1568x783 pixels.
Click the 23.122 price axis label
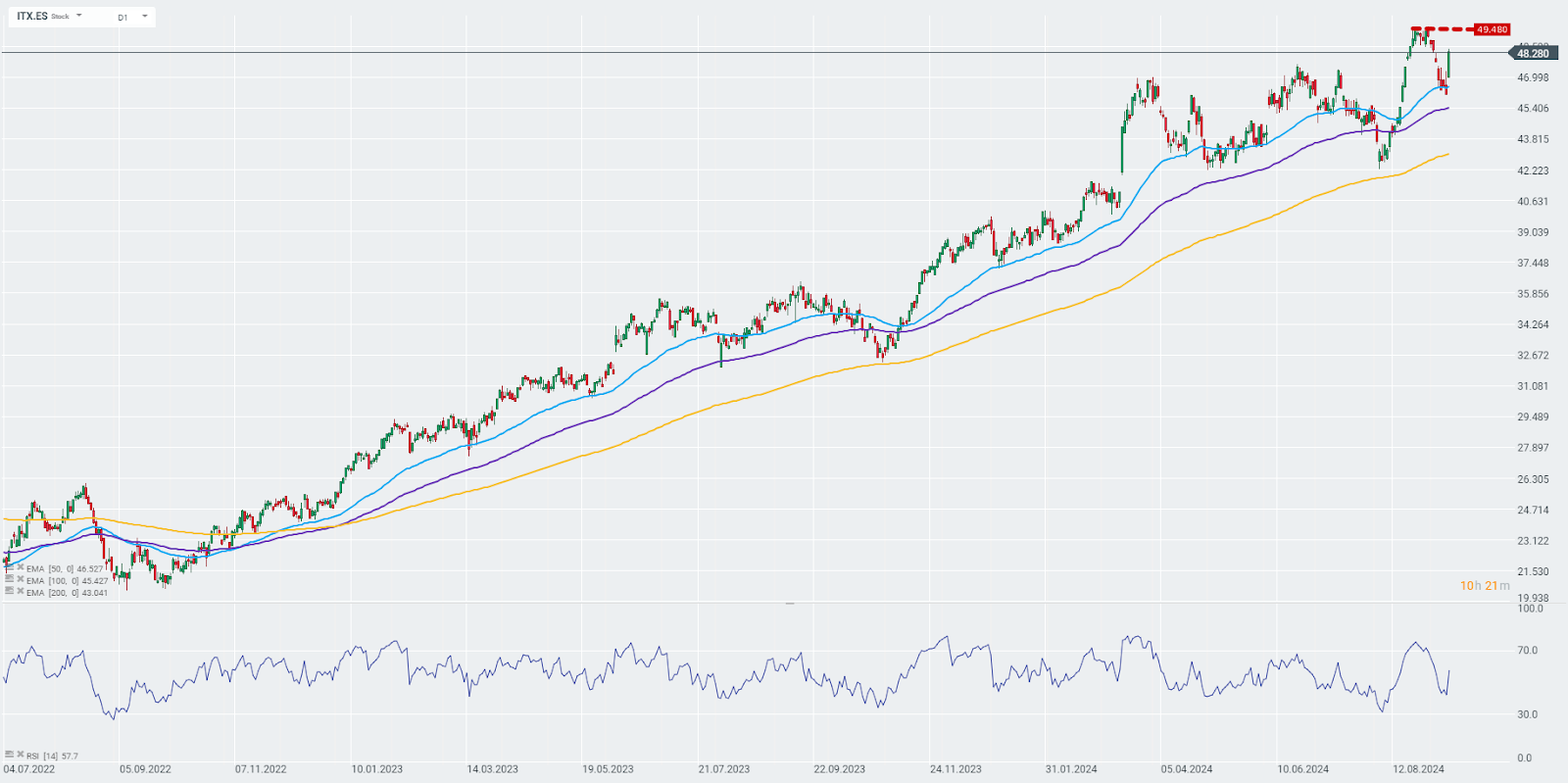coord(1533,541)
